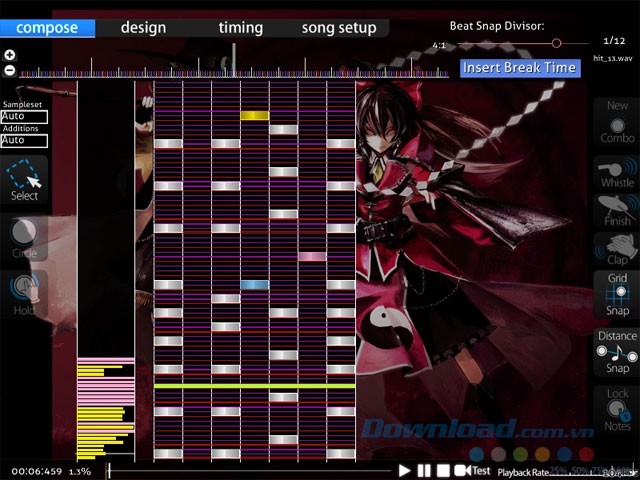Screen dimensions: 640x480
Task: Toggle the Clap hitsound
Action: click(617, 249)
